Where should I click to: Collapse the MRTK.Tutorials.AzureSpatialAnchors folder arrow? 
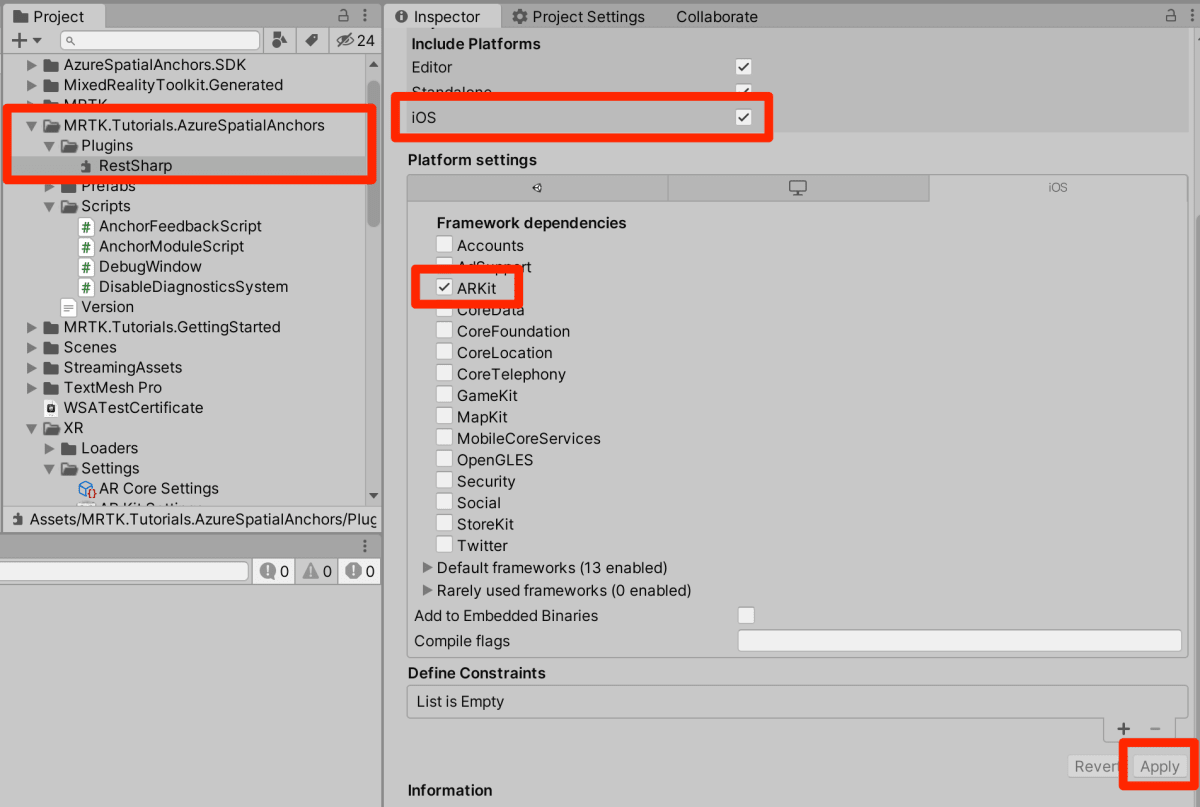point(32,126)
